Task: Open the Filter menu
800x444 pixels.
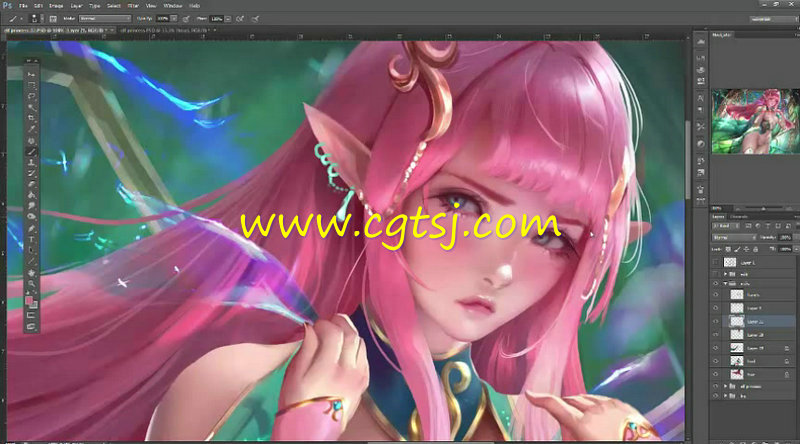Action: point(133,6)
